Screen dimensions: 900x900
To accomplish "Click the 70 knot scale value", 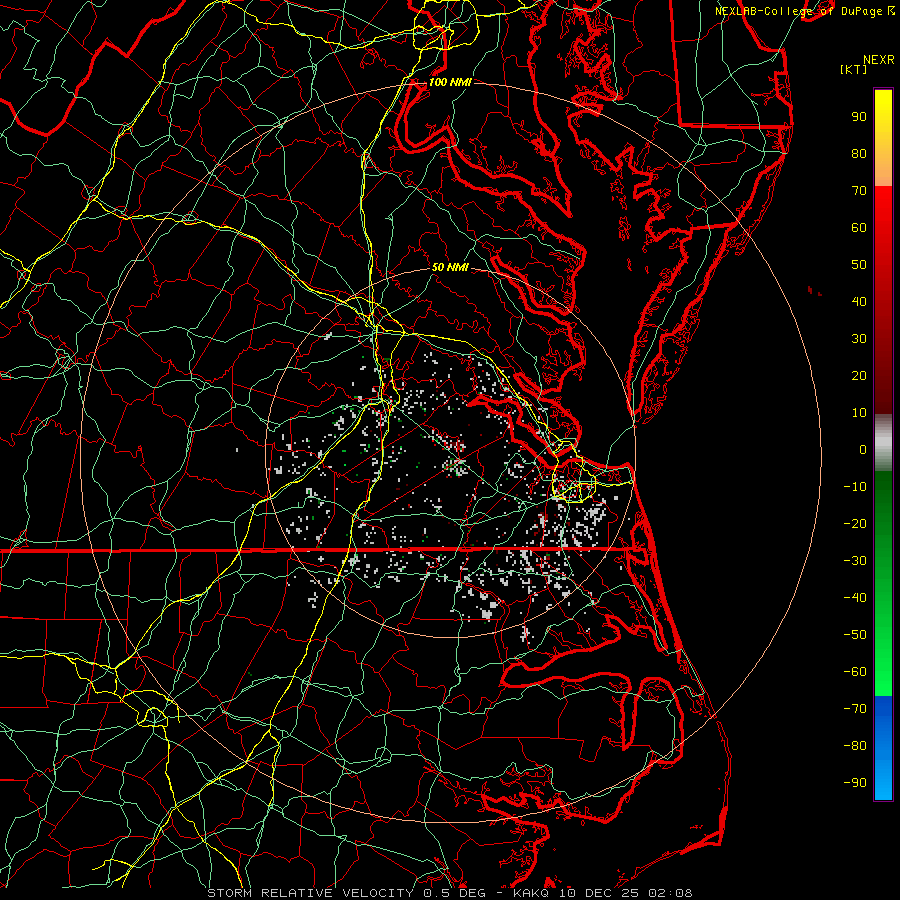I will point(859,191).
